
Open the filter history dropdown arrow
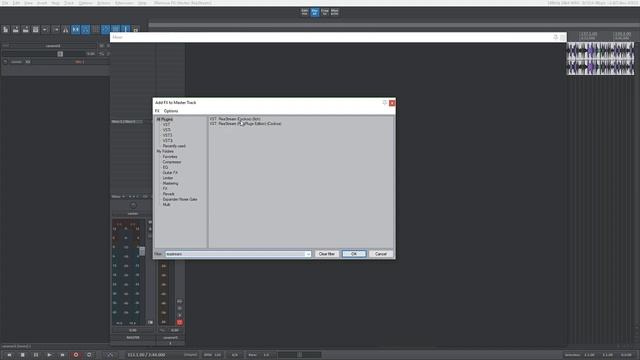tap(308, 254)
